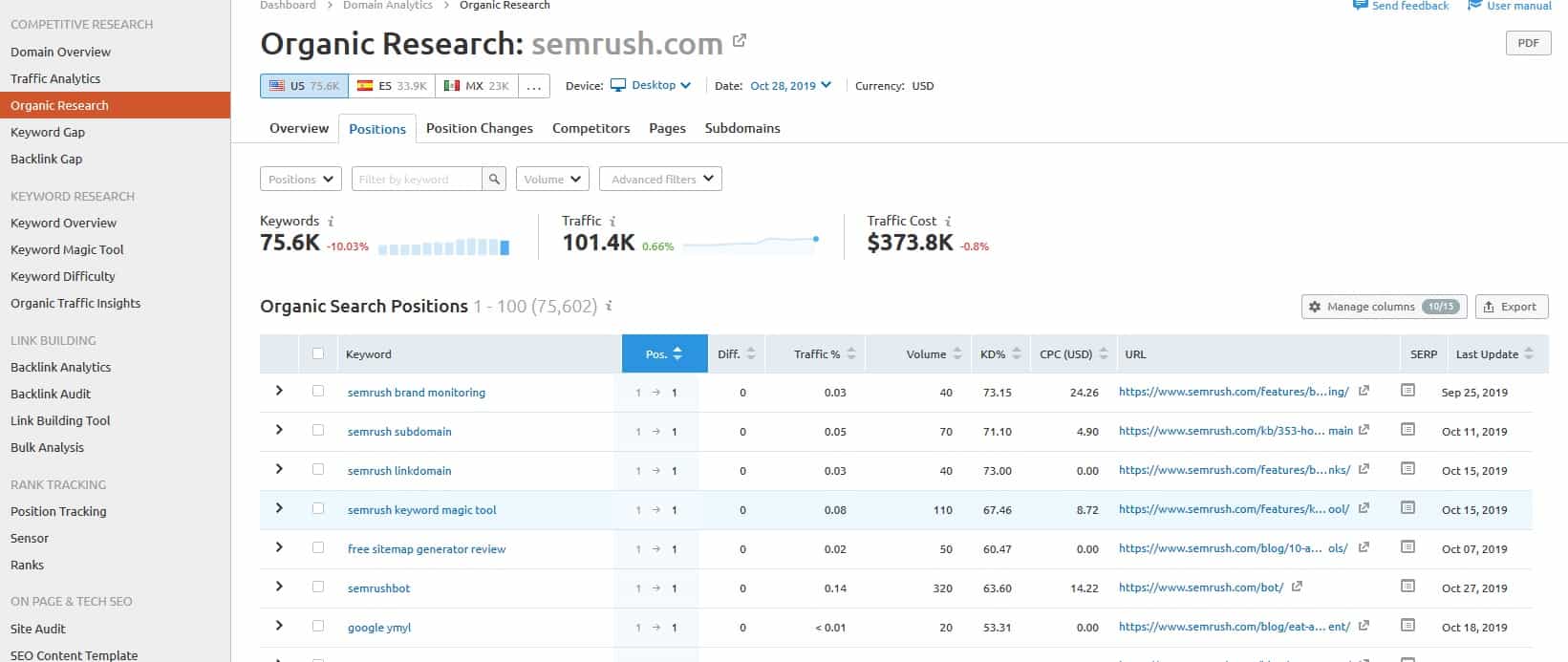This screenshot has width=1568, height=662.
Task: Switch to the Position Changes tab
Action: (x=479, y=128)
